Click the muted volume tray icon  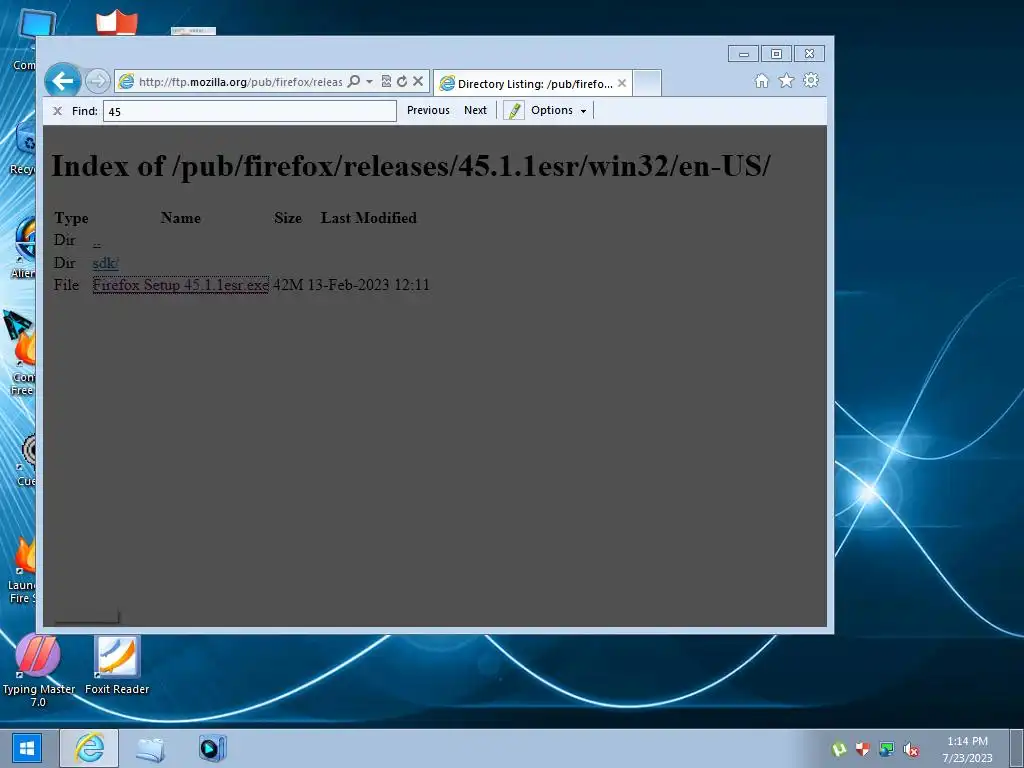click(x=910, y=750)
